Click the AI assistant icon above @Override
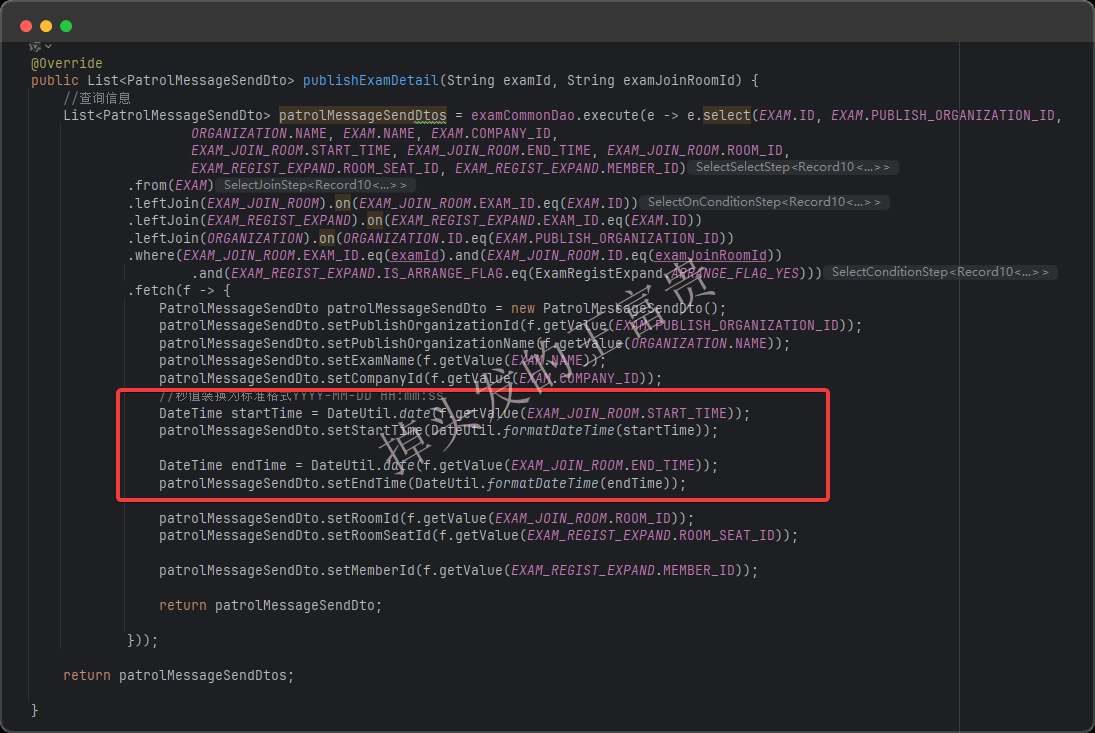 34,47
